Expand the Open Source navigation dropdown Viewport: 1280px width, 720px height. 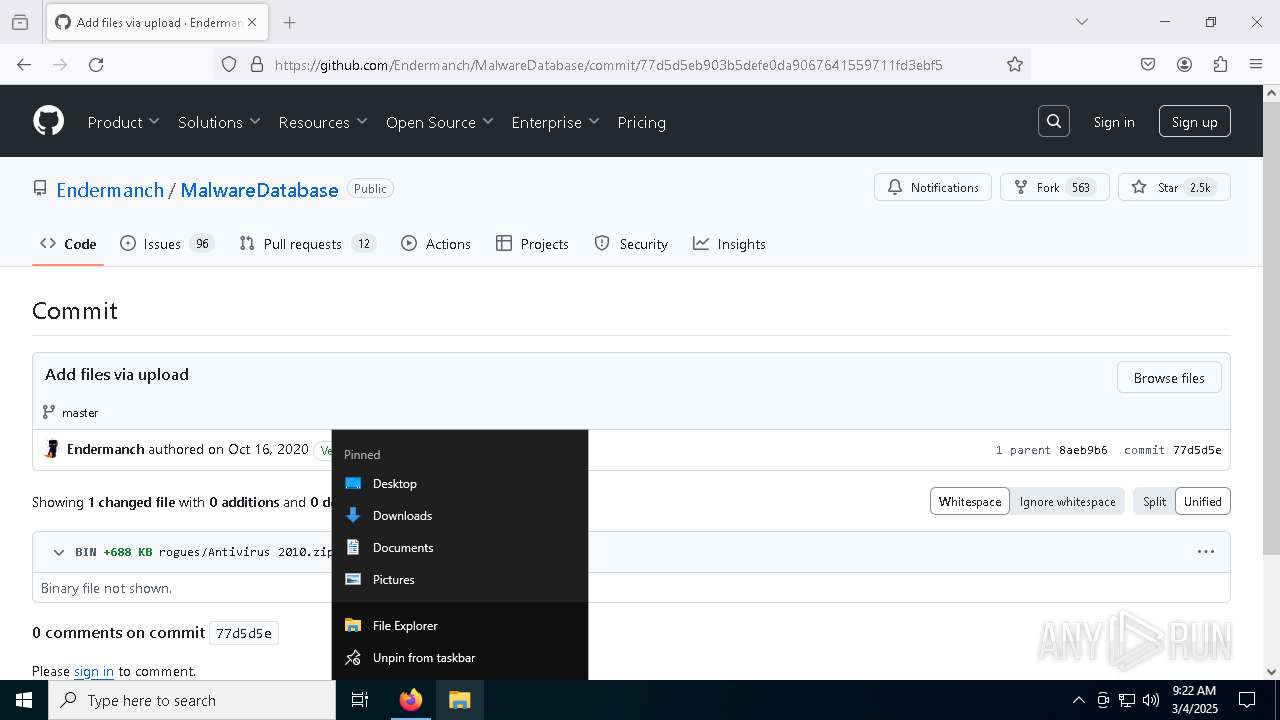coord(440,122)
